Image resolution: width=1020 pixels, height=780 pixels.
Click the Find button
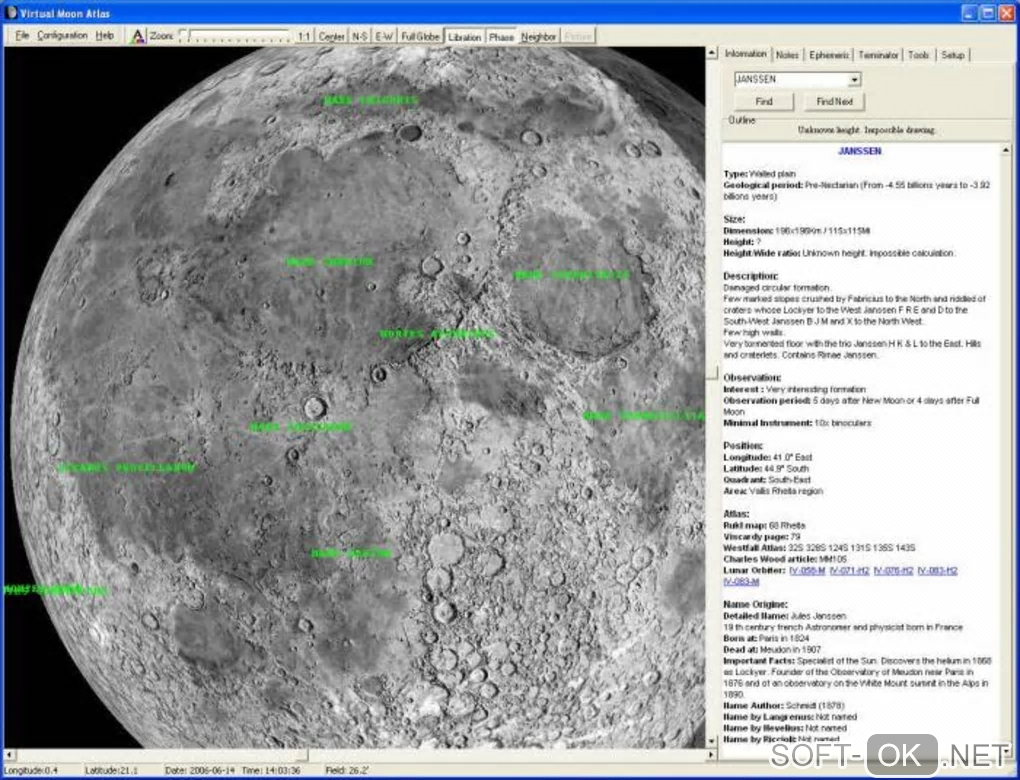pyautogui.click(x=764, y=101)
